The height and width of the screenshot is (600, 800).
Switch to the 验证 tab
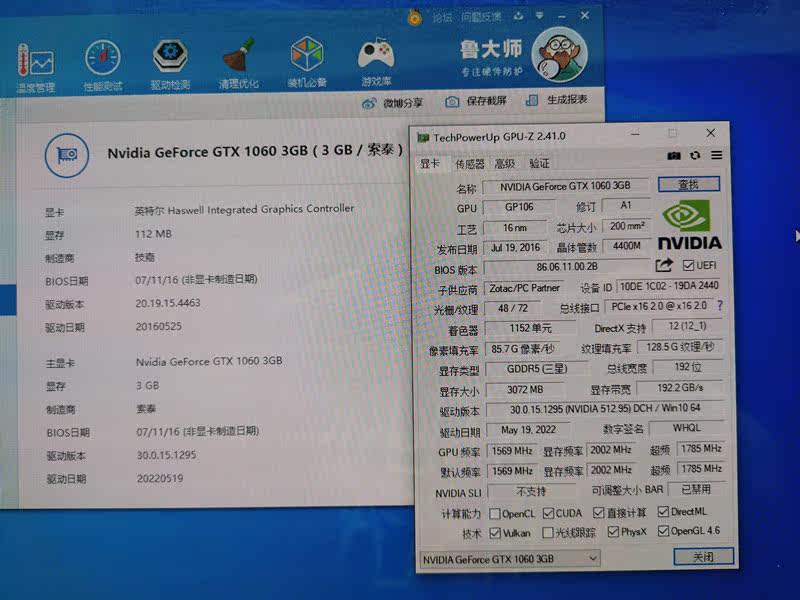point(539,163)
